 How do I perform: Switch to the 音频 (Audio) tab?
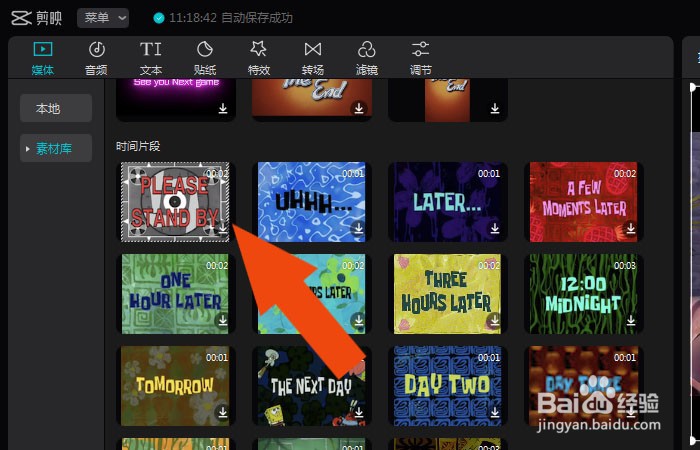(x=96, y=58)
